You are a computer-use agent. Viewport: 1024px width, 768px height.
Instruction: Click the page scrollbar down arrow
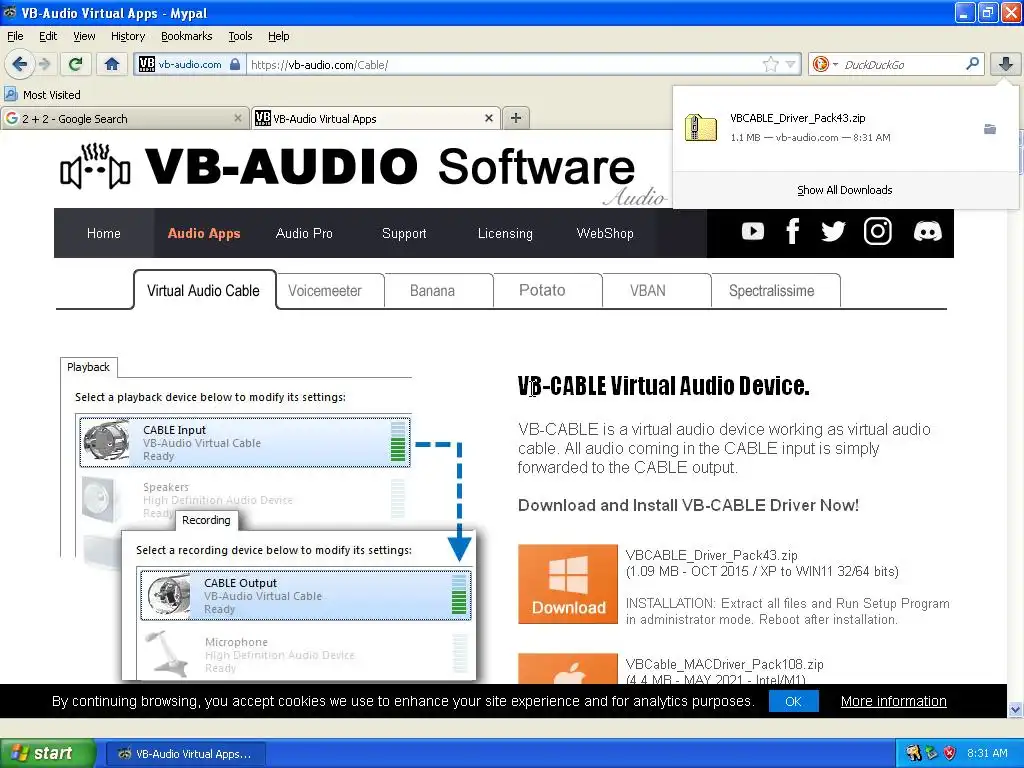coord(1016,709)
